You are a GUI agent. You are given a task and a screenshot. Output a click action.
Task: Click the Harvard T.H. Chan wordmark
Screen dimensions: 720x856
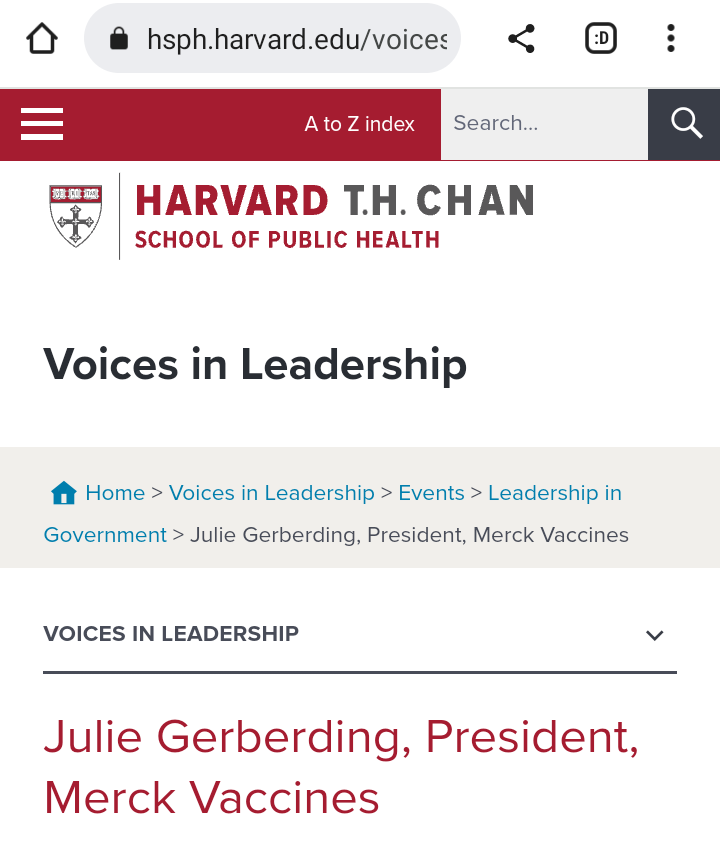(334, 215)
